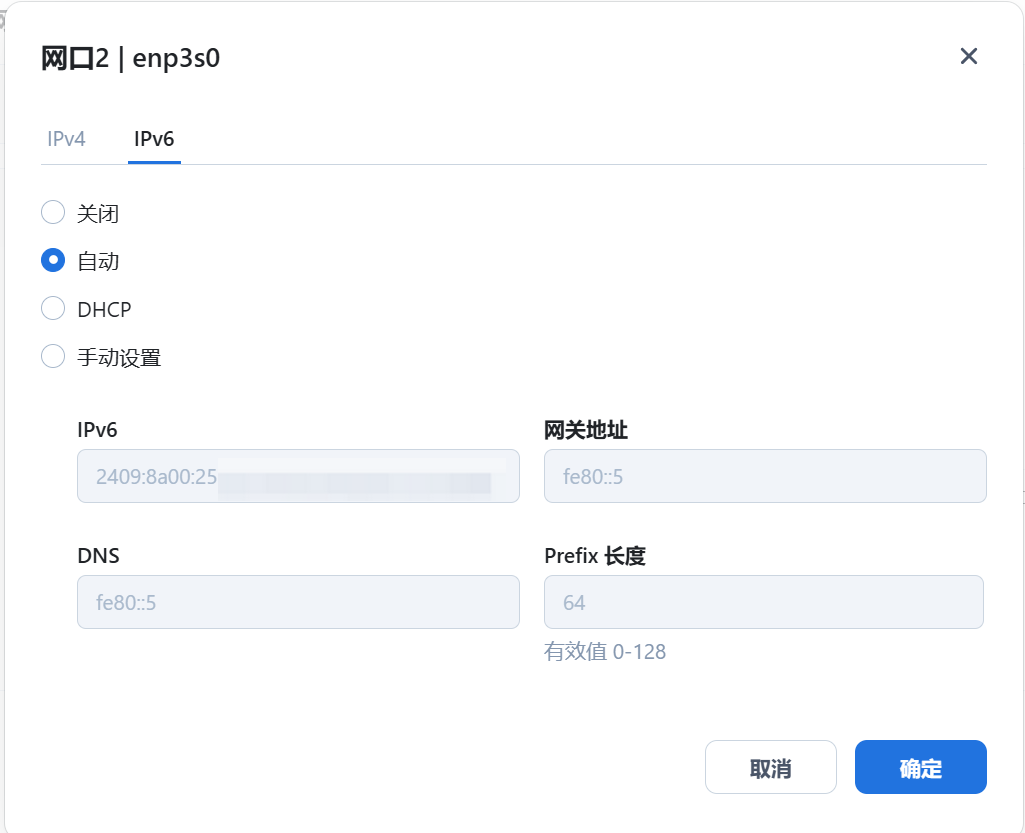1025x833 pixels.
Task: Click the 关闭 option label text
Action: click(98, 213)
